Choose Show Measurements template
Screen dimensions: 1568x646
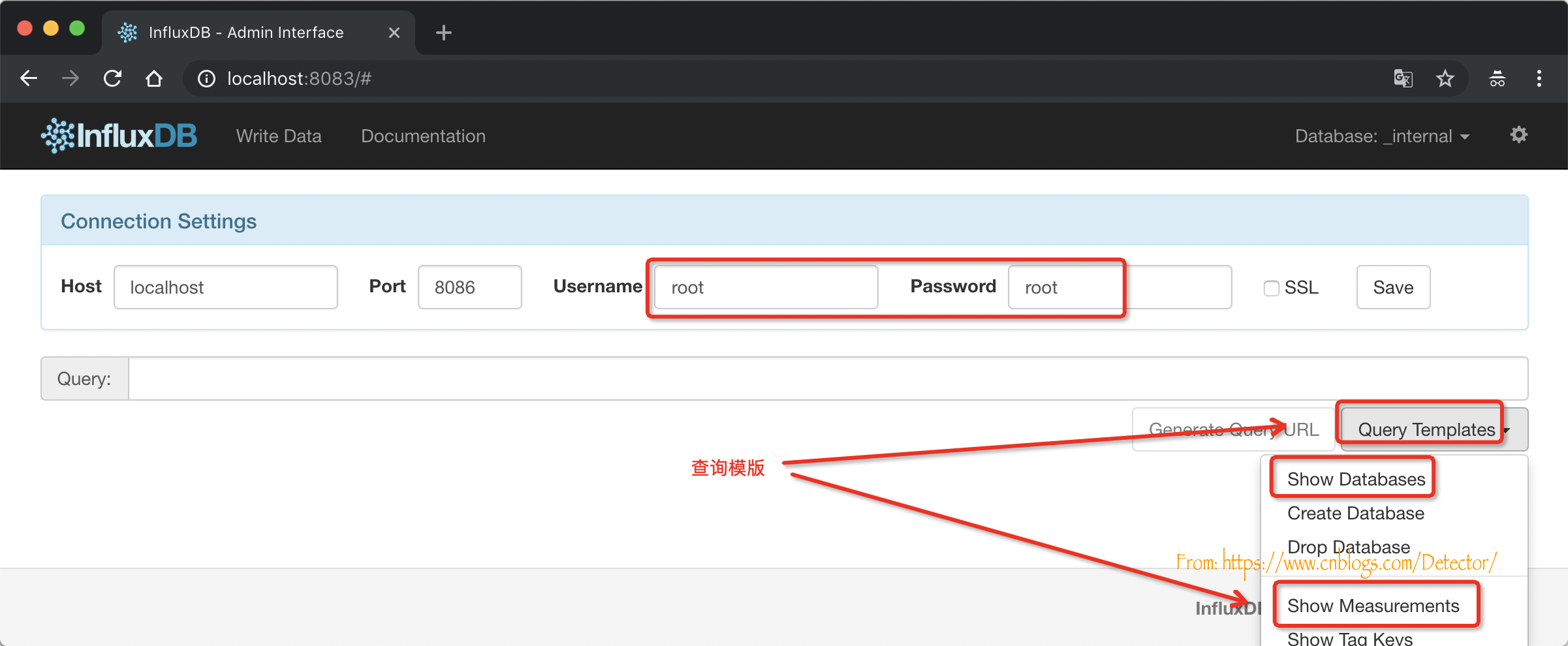pos(1373,606)
